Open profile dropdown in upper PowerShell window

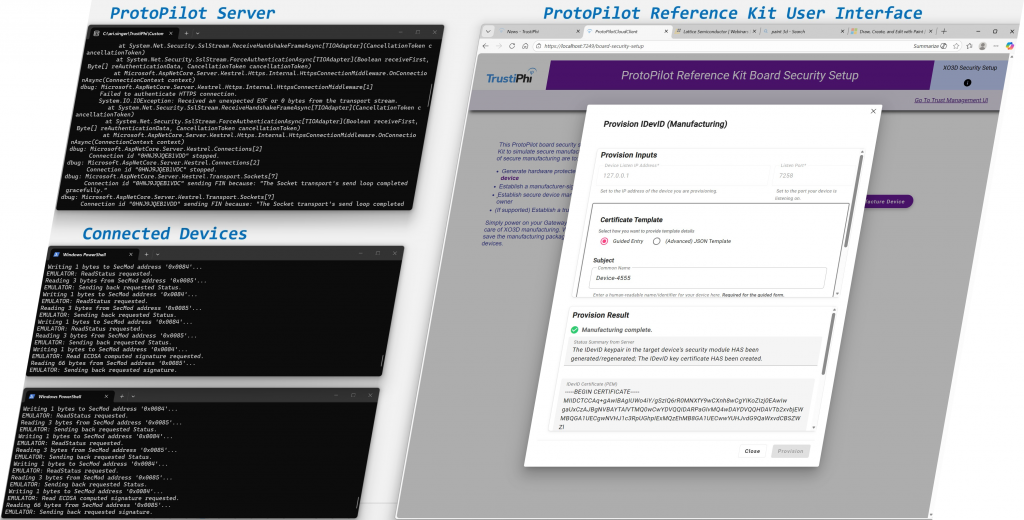pos(158,253)
